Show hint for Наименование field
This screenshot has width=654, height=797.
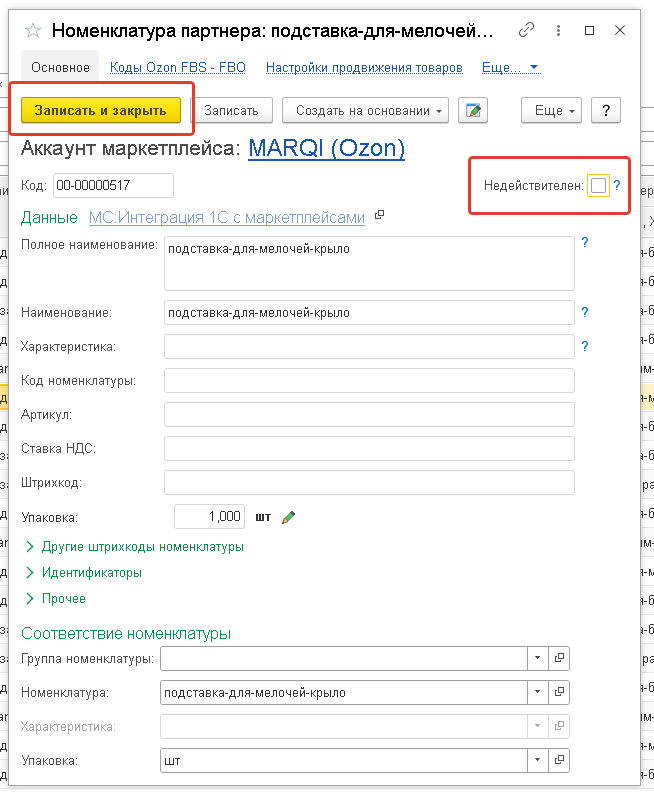click(x=585, y=312)
